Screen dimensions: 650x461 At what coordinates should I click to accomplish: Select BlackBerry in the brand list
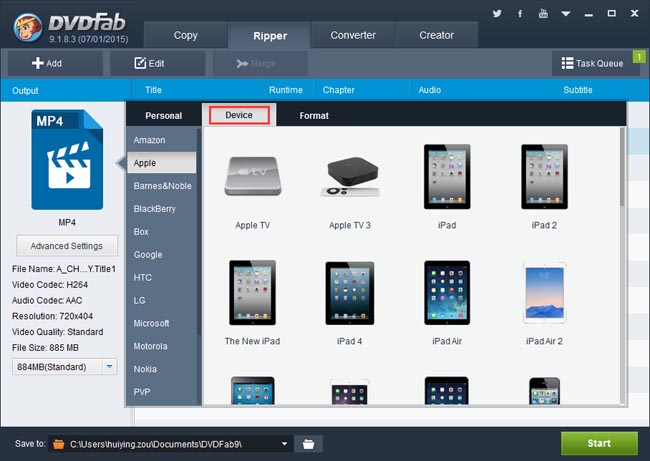(x=161, y=209)
